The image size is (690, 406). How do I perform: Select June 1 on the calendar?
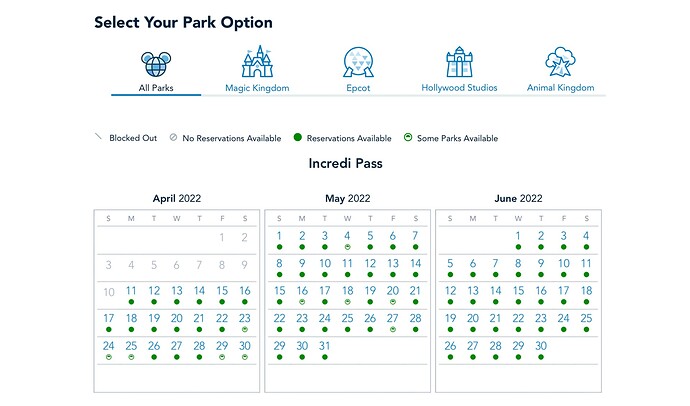click(518, 237)
